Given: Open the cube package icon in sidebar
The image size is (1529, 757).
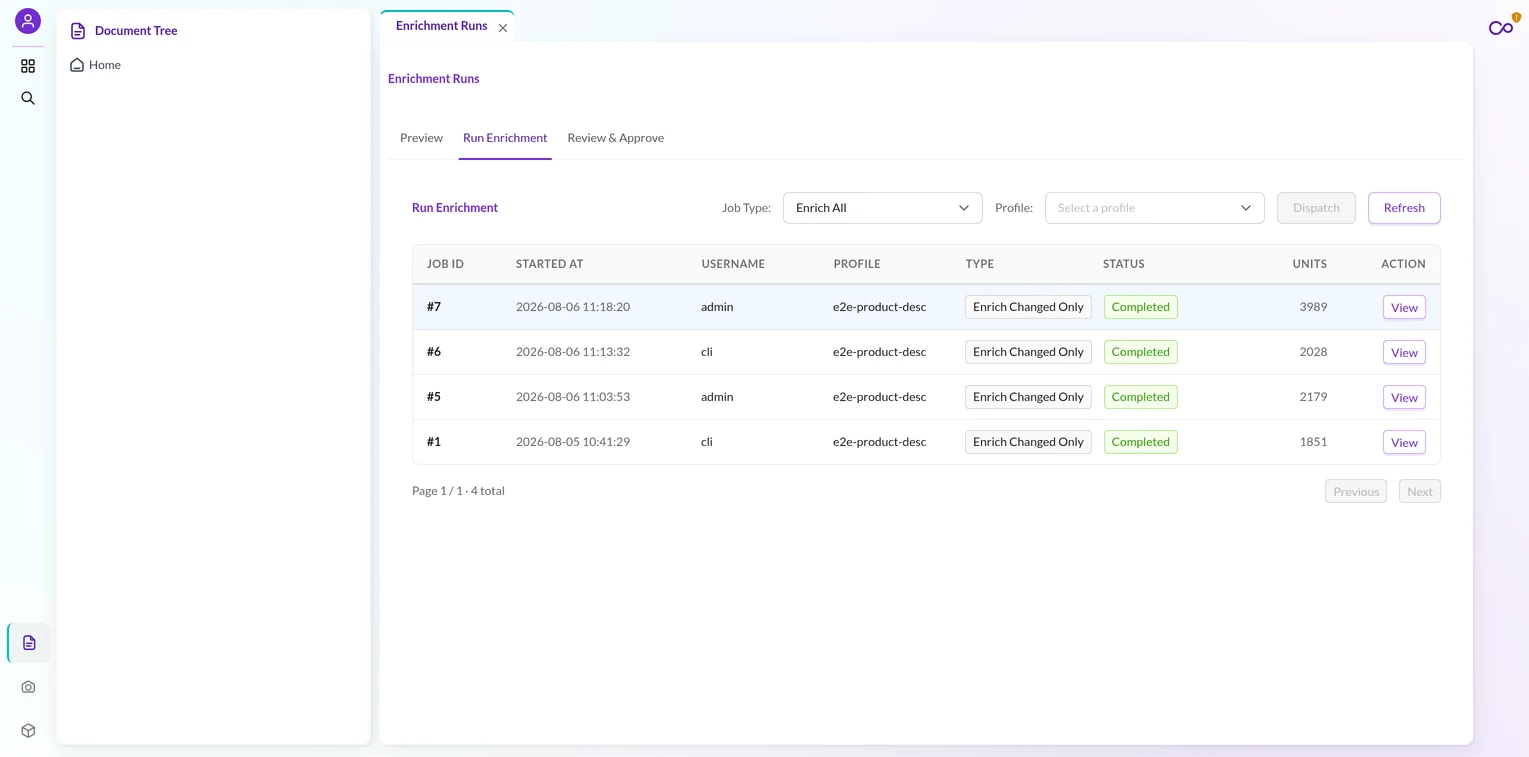Looking at the screenshot, I should tap(28, 731).
